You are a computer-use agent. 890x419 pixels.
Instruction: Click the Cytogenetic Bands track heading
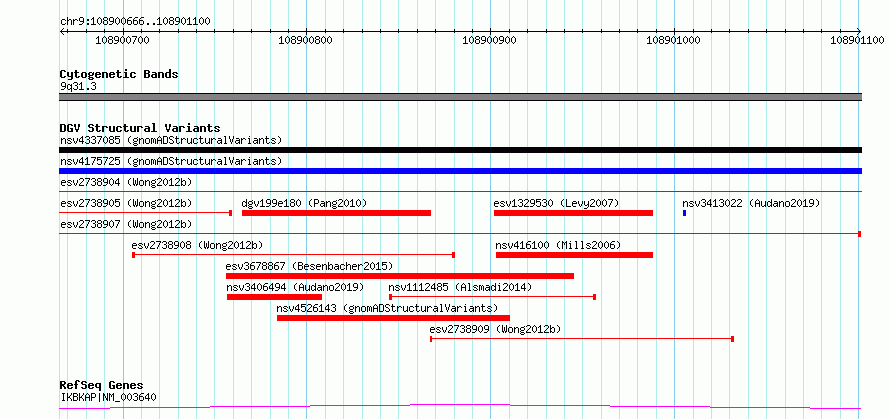[119, 74]
